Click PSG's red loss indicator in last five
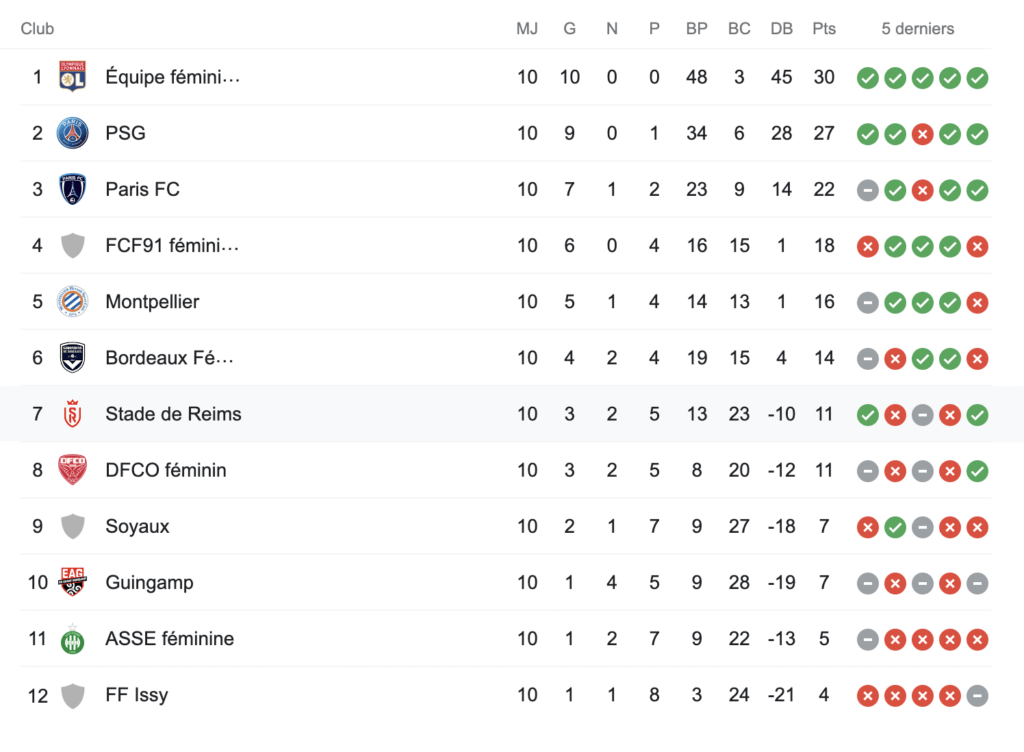The image size is (1024, 752). click(923, 133)
